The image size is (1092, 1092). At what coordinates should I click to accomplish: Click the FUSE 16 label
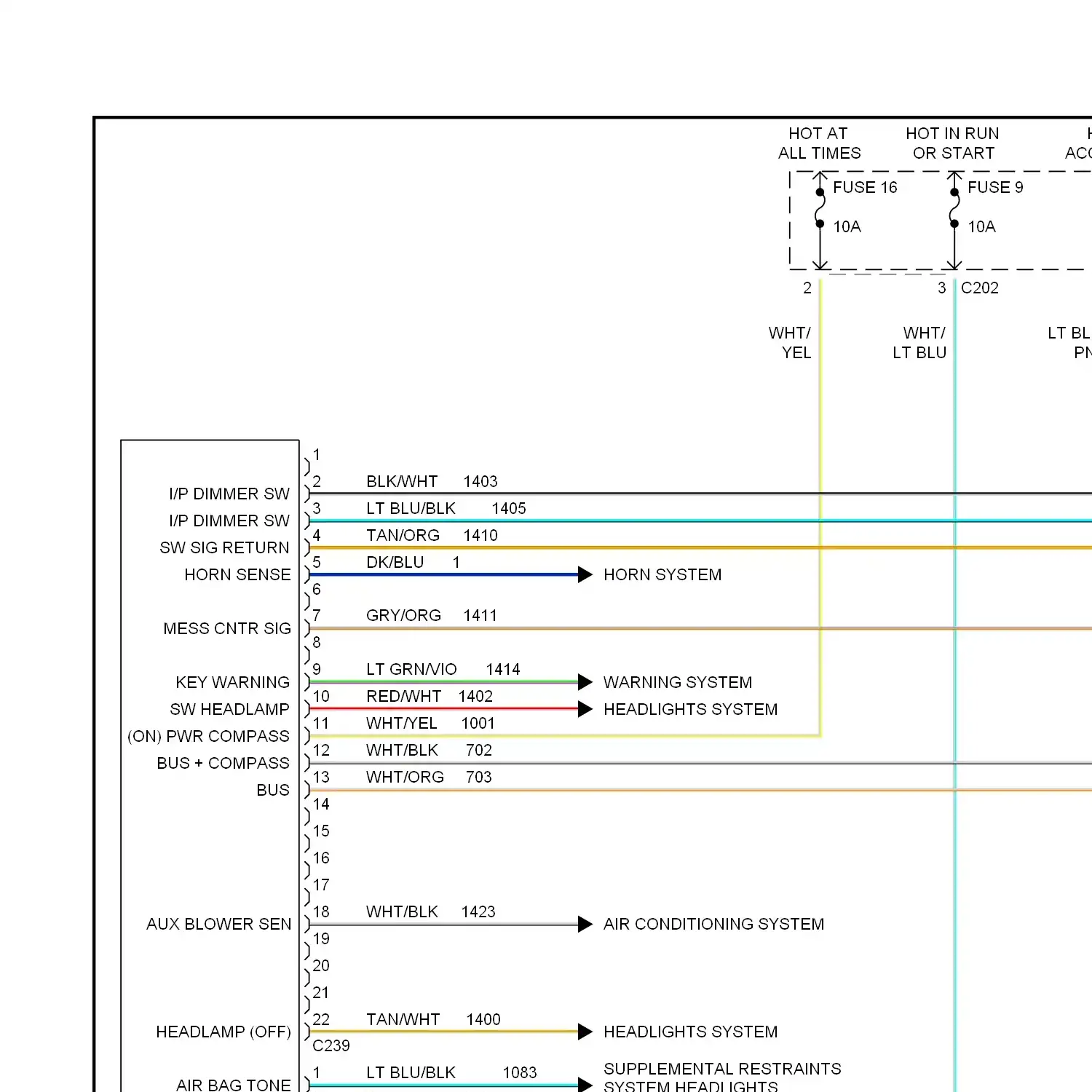click(865, 188)
